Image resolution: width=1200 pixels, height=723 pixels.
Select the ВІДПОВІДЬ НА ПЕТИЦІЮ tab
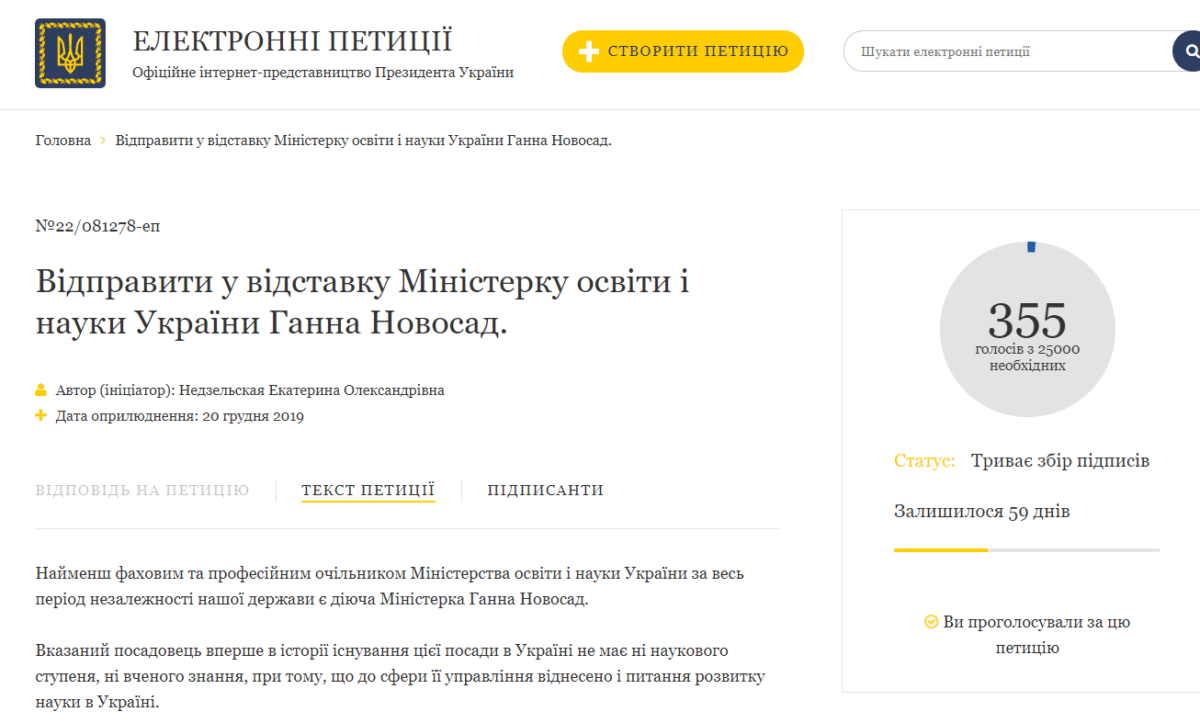142,490
